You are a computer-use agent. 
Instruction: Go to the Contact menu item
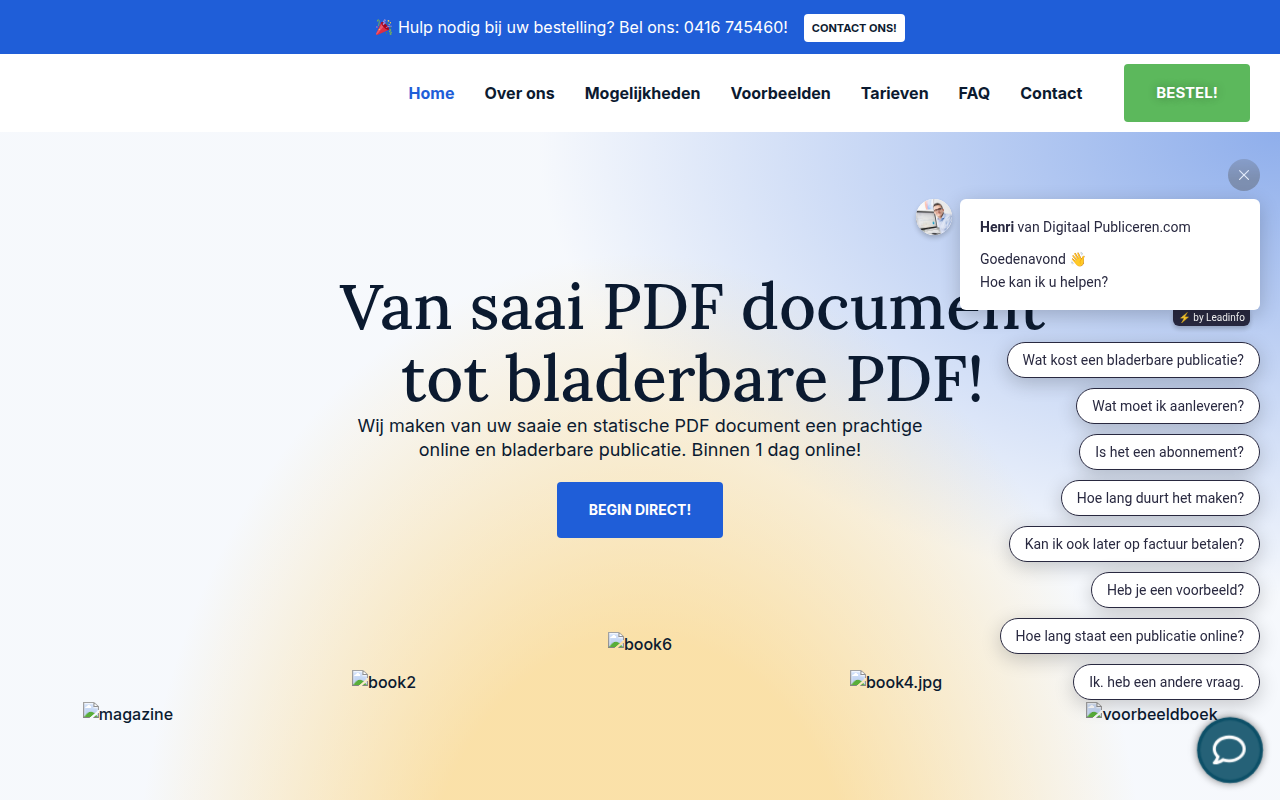click(1051, 93)
